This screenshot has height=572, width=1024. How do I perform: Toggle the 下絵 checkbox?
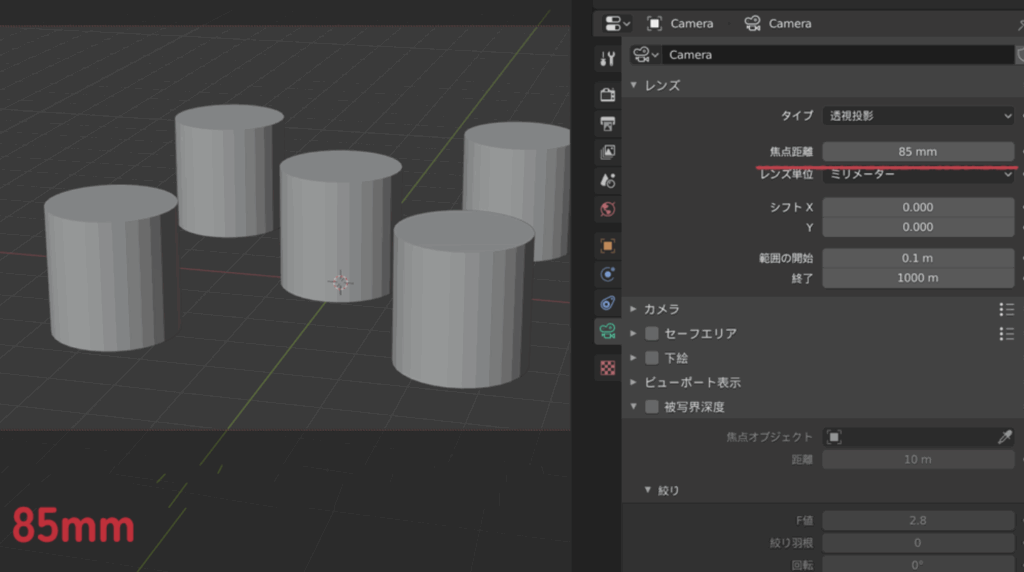coord(652,358)
